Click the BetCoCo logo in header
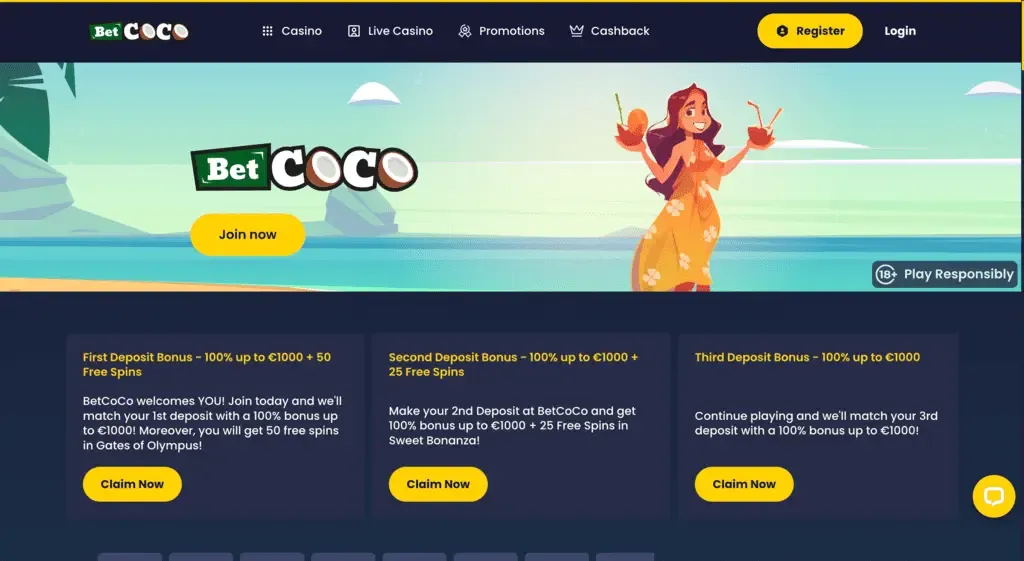Screen dimensions: 1024x561 pos(139,31)
